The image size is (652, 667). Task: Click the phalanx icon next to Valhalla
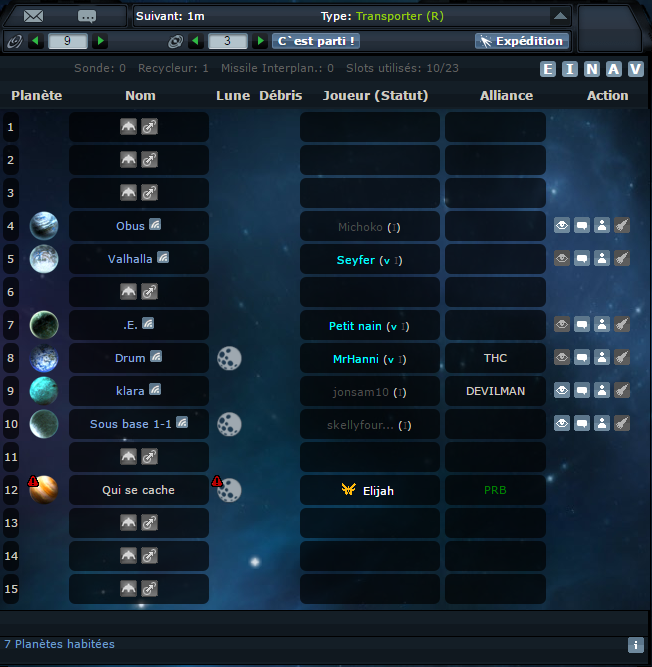(163, 257)
